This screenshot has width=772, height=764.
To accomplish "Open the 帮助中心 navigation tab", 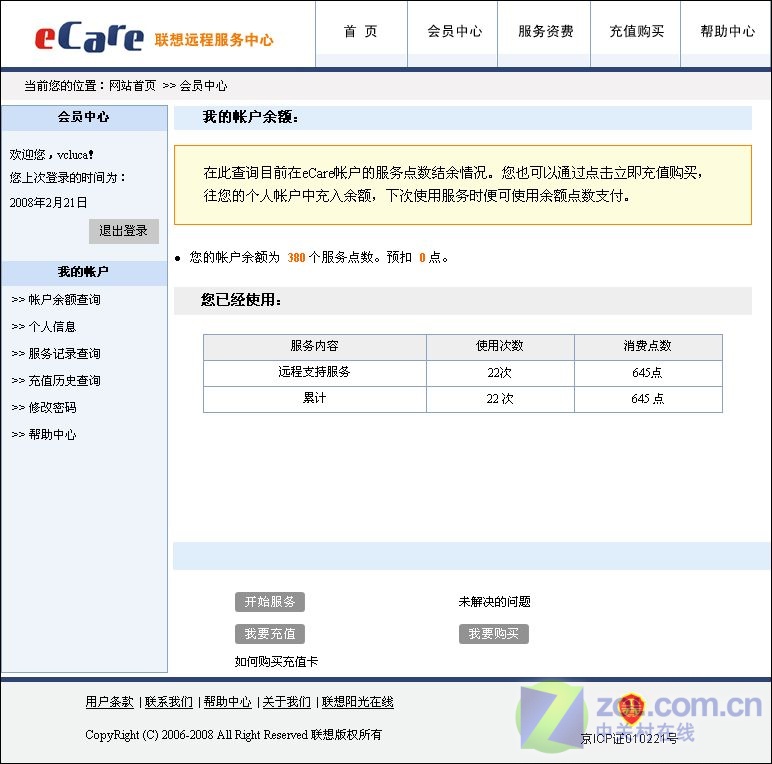I will [727, 32].
